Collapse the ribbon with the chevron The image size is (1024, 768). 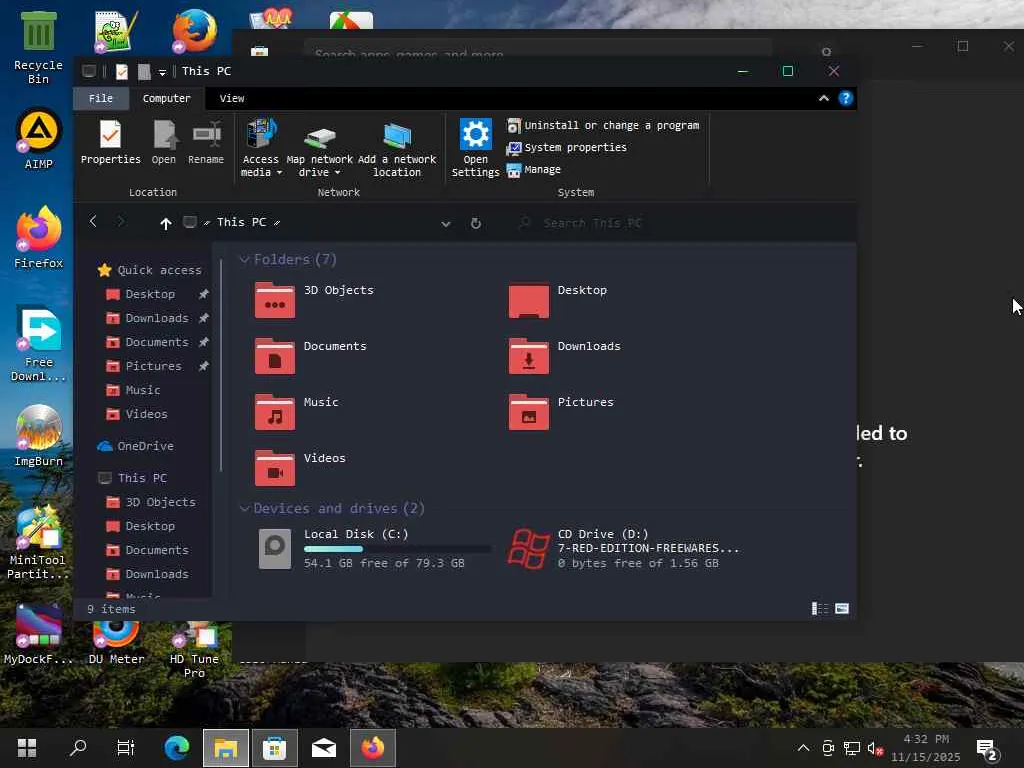[x=824, y=98]
